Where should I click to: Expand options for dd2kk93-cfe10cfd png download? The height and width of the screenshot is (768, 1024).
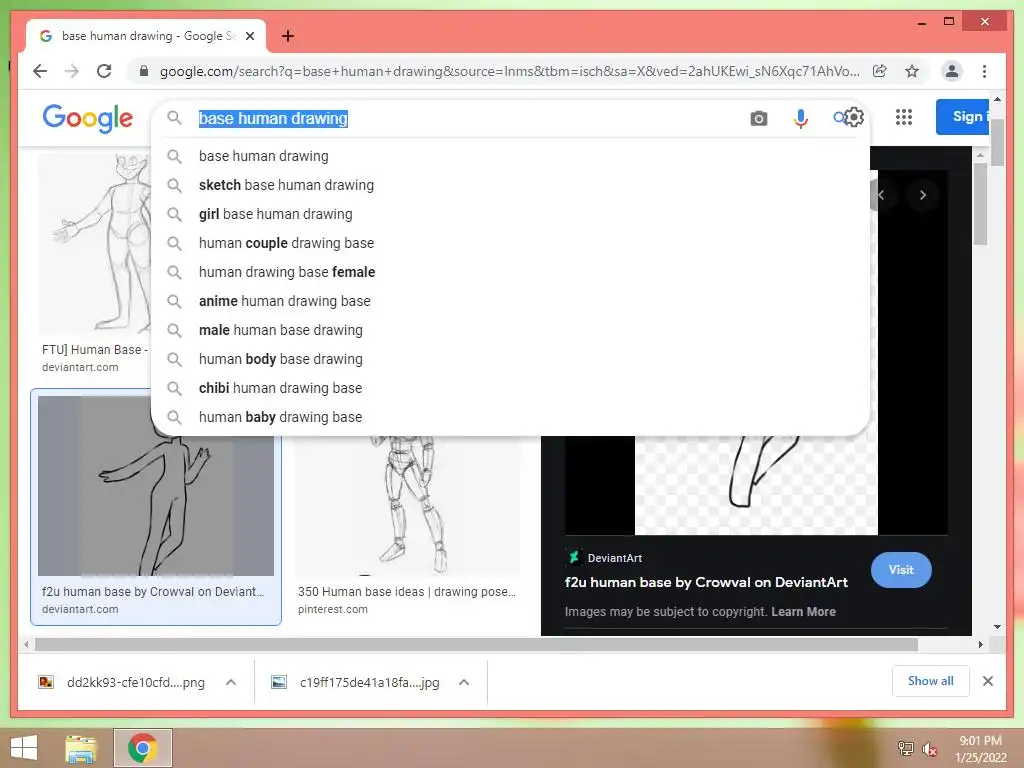click(231, 682)
